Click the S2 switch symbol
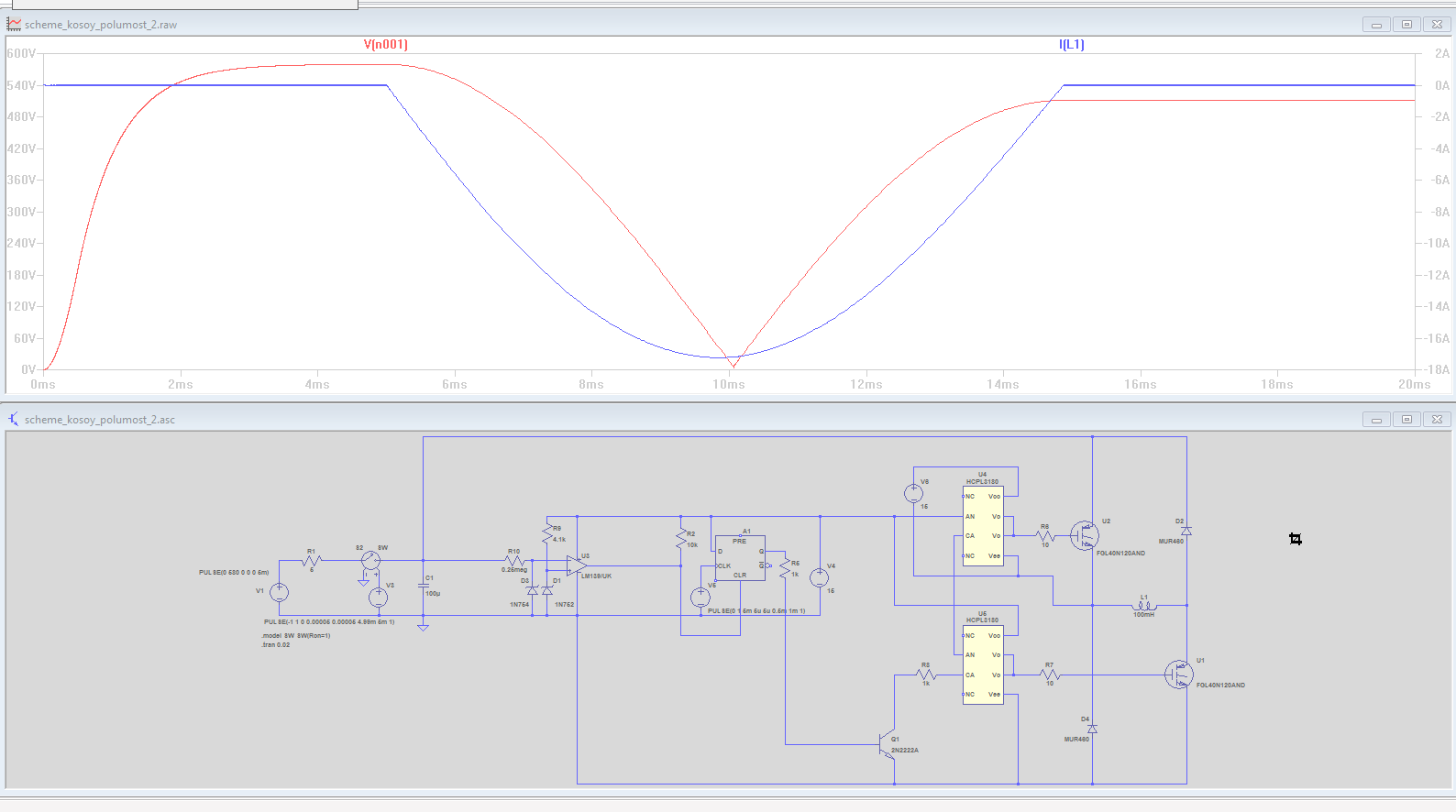Viewport: 1456px width, 812px height. coord(370,560)
